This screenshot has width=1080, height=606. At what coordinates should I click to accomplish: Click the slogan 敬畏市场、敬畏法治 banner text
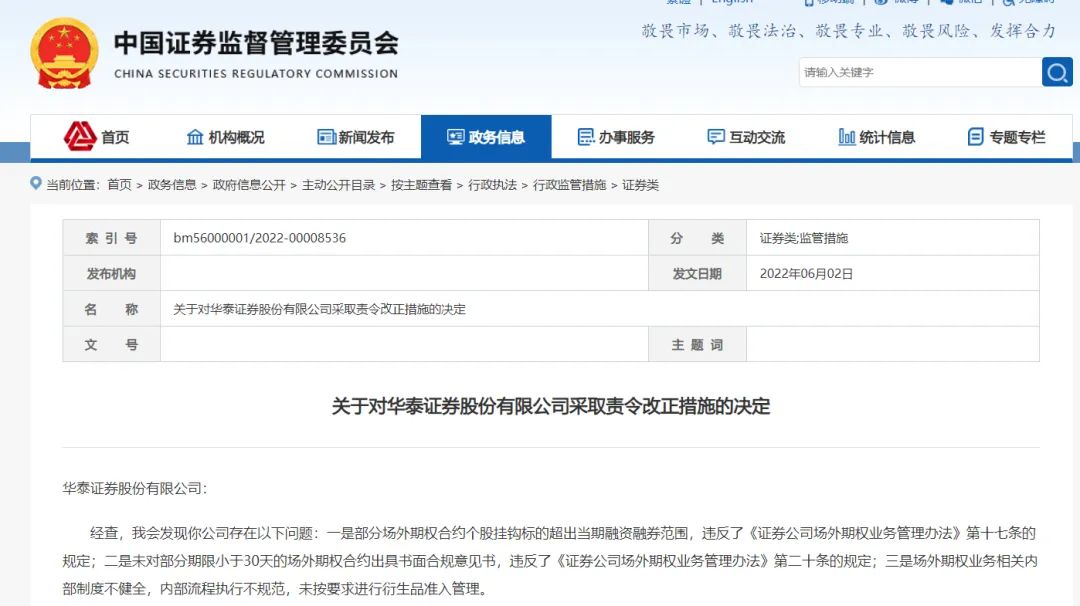849,30
